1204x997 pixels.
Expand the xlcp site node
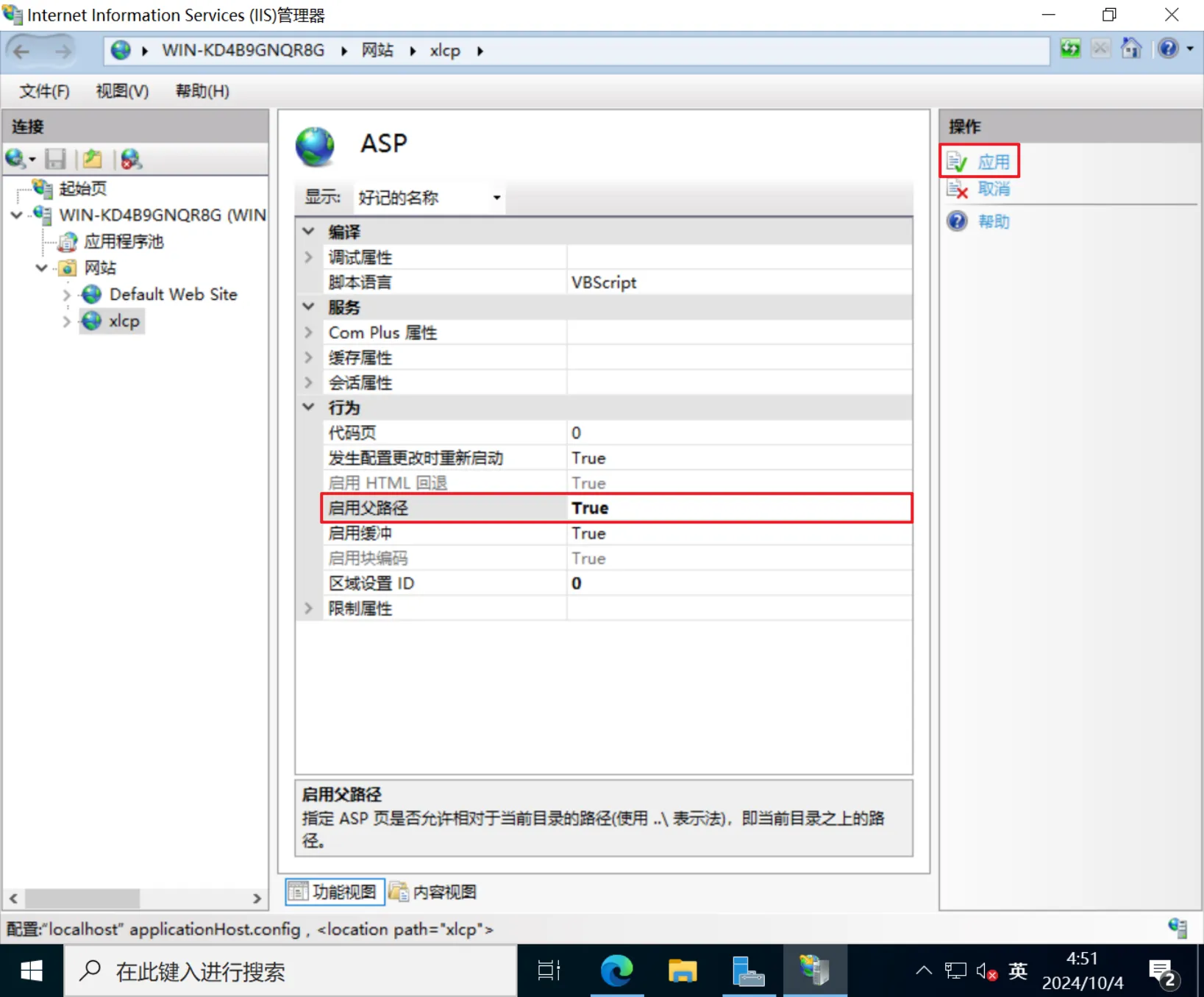66,321
